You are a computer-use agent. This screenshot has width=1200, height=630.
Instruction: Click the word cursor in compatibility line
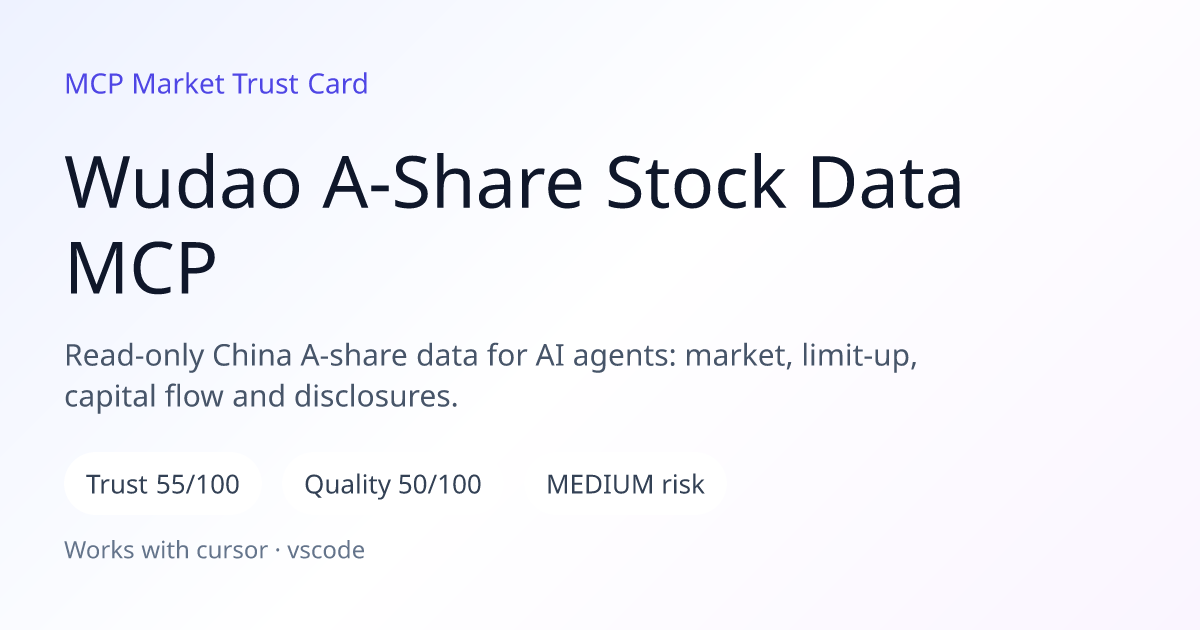click(235, 549)
